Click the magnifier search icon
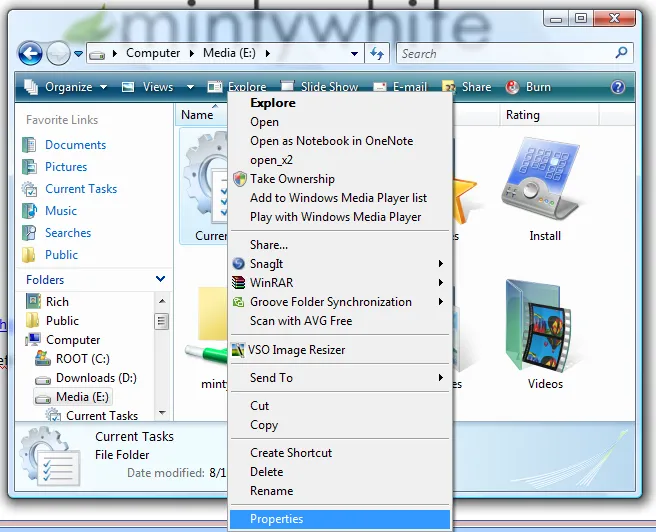656x532 pixels. coord(622,53)
